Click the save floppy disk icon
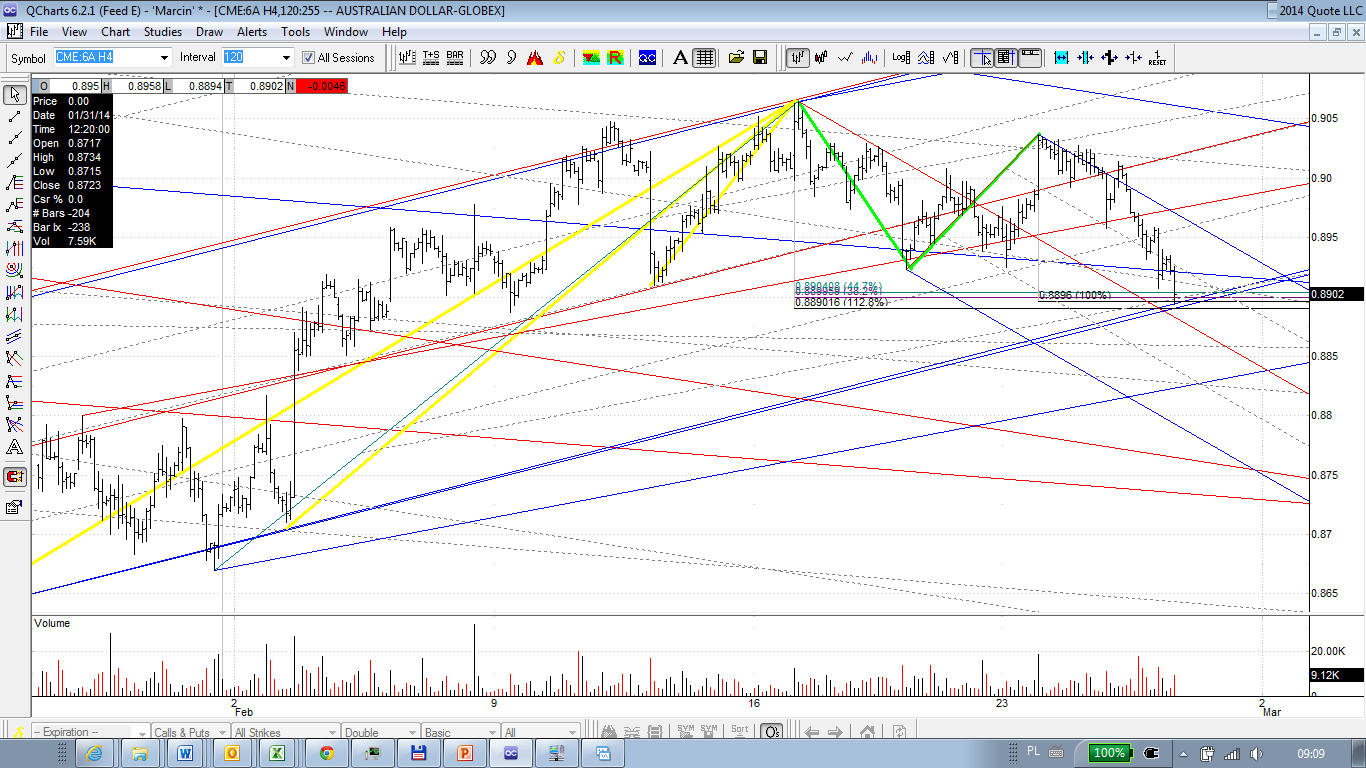Image resolution: width=1366 pixels, height=768 pixels. click(x=759, y=57)
